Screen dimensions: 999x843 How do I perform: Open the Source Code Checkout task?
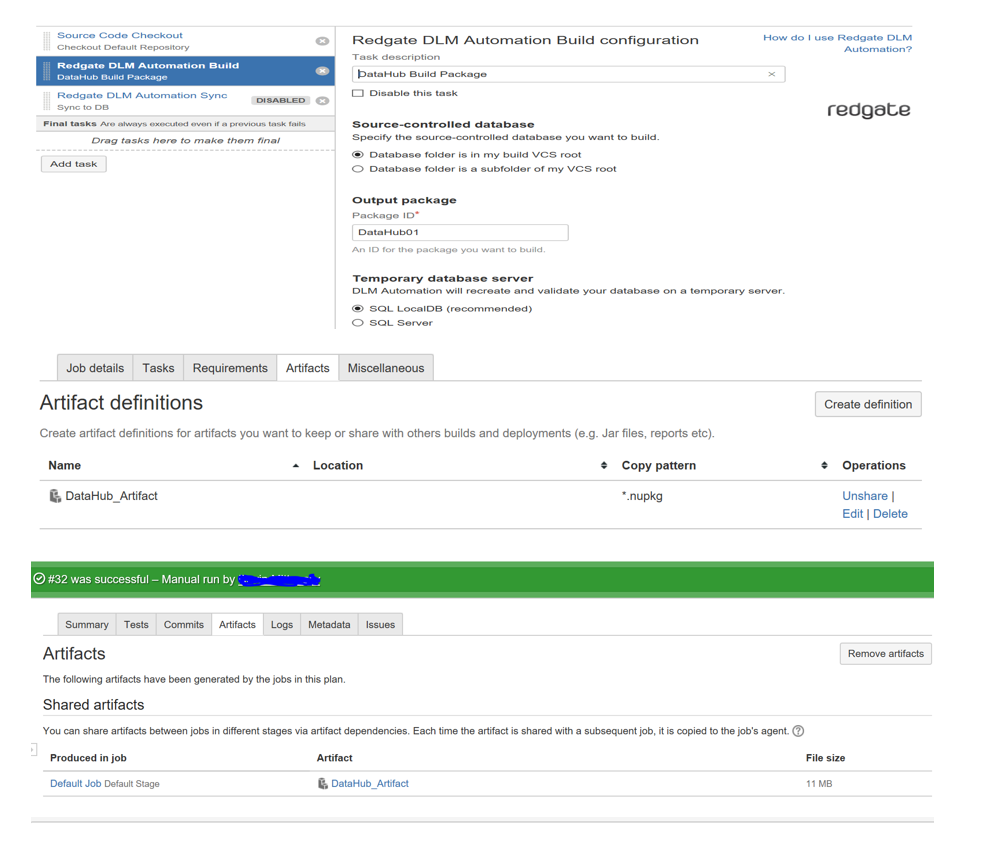pyautogui.click(x=120, y=36)
